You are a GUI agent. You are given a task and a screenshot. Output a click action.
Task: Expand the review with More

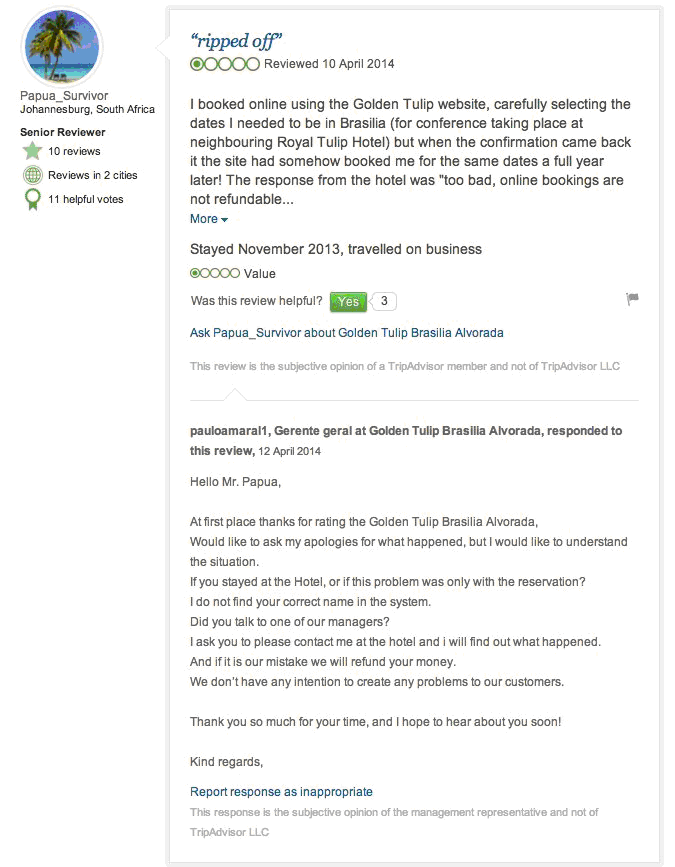[x=208, y=219]
